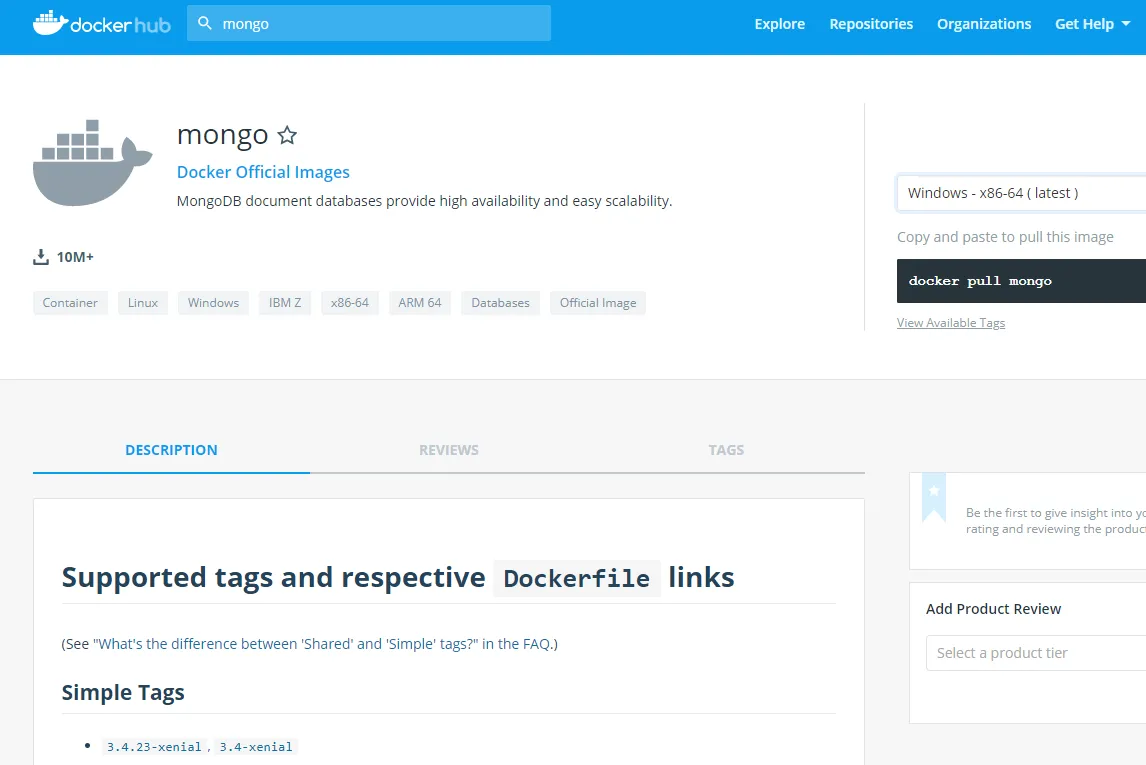Click the download count icon

coord(41,257)
